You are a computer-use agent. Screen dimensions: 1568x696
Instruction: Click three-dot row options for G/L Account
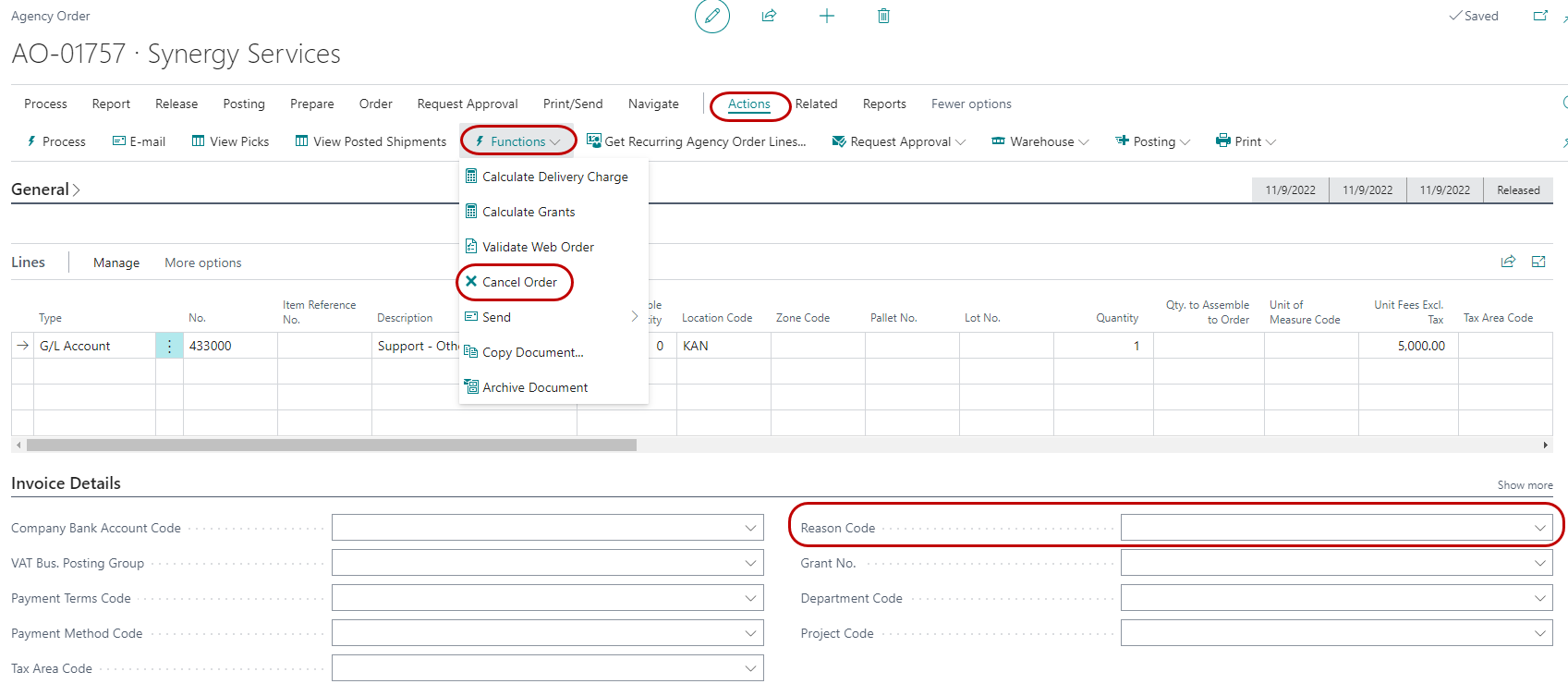169,346
